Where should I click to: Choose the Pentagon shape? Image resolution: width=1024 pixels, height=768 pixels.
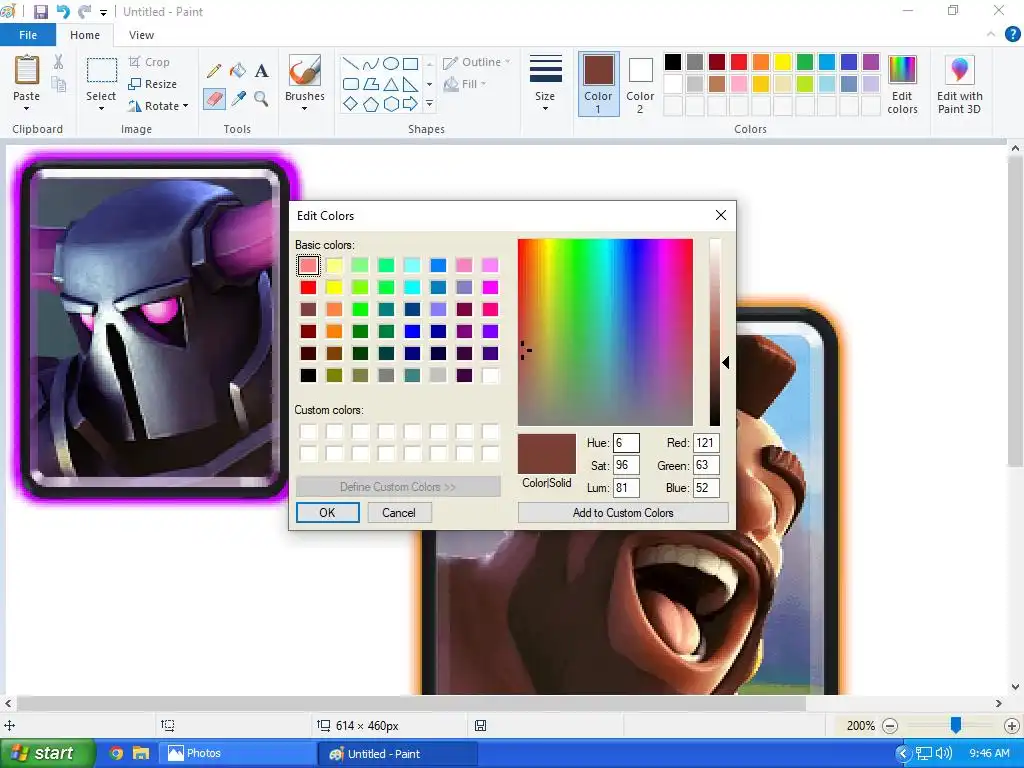(370, 104)
